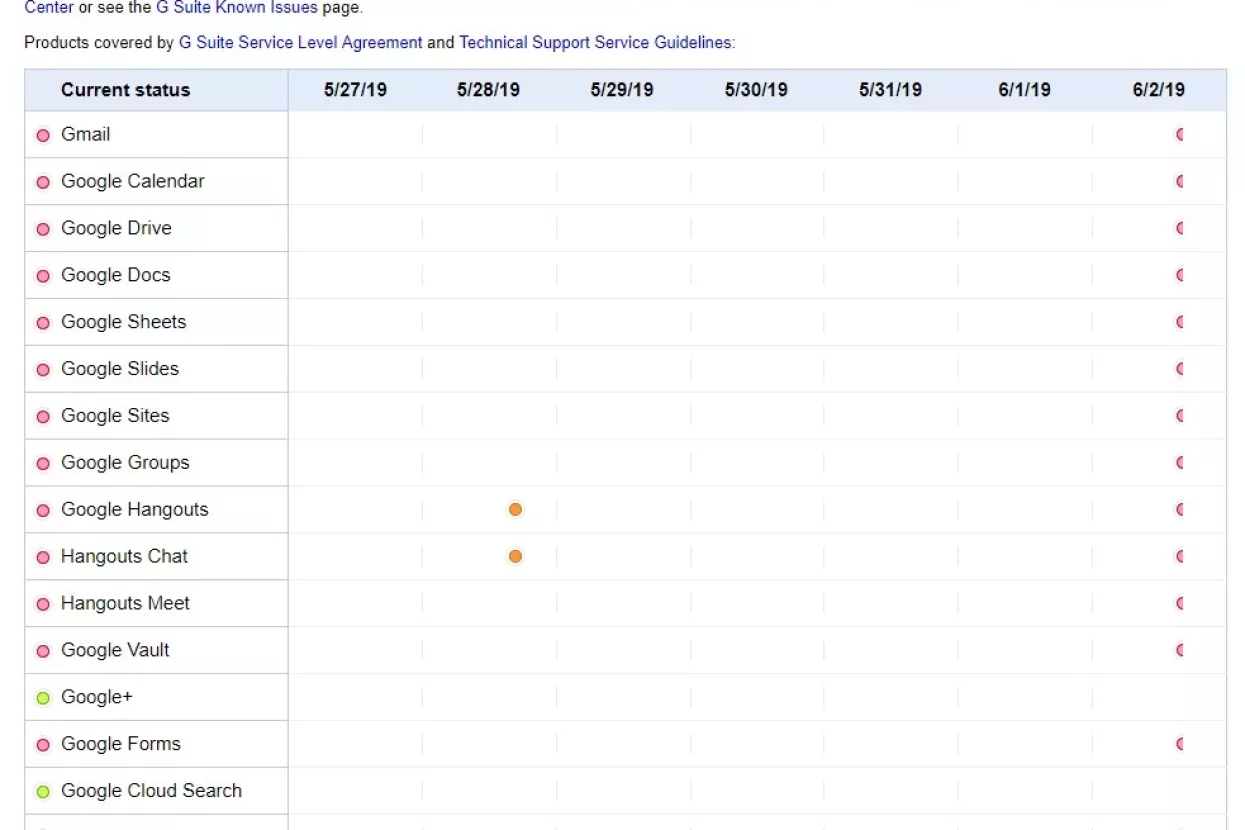Open the G Suite Known Issues link
Screen dimensions: 1245x830
237,7
